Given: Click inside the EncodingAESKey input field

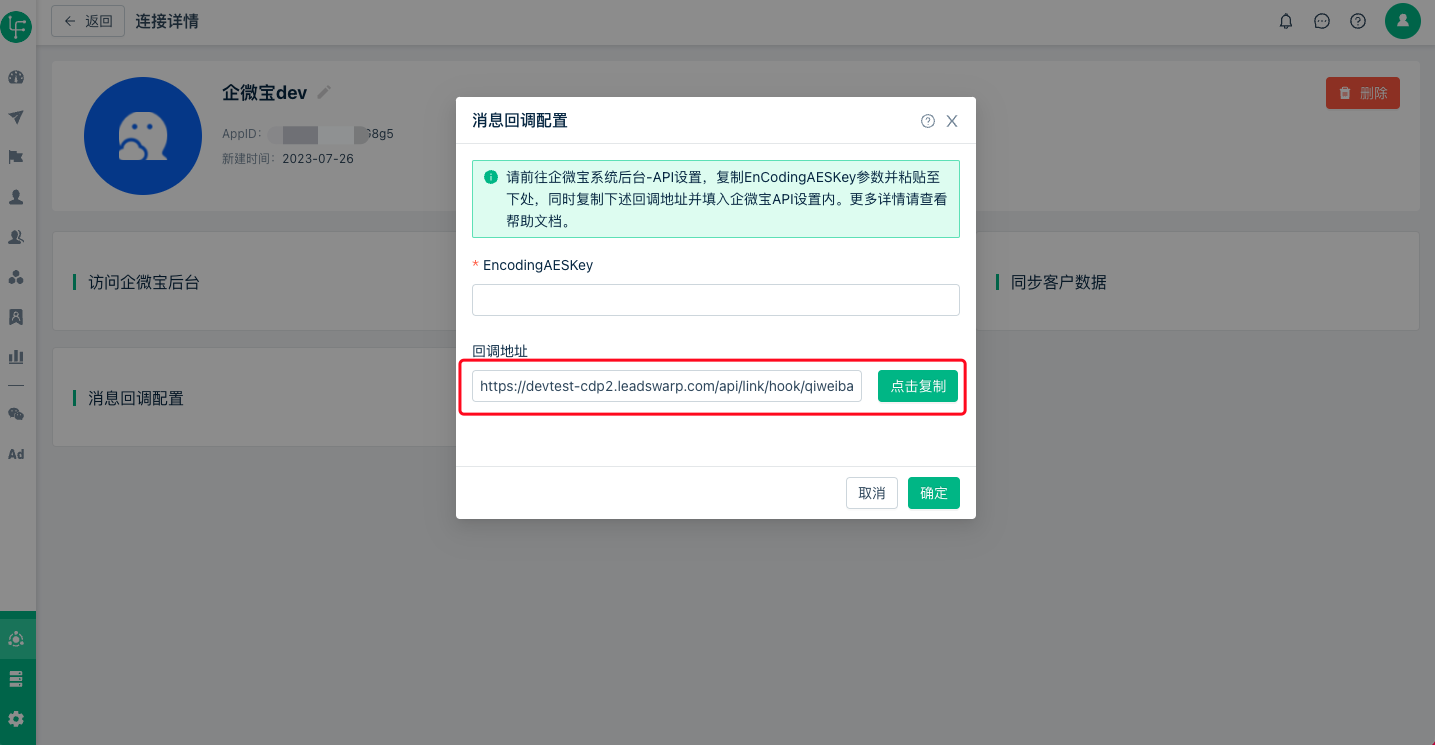Looking at the screenshot, I should pyautogui.click(x=715, y=299).
